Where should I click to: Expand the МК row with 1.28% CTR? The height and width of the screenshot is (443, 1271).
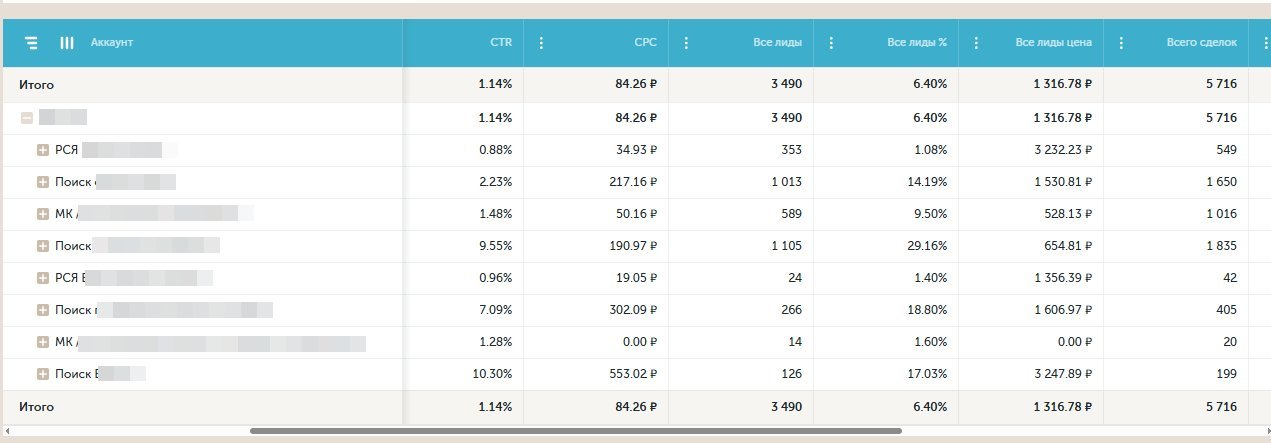pyautogui.click(x=43, y=342)
